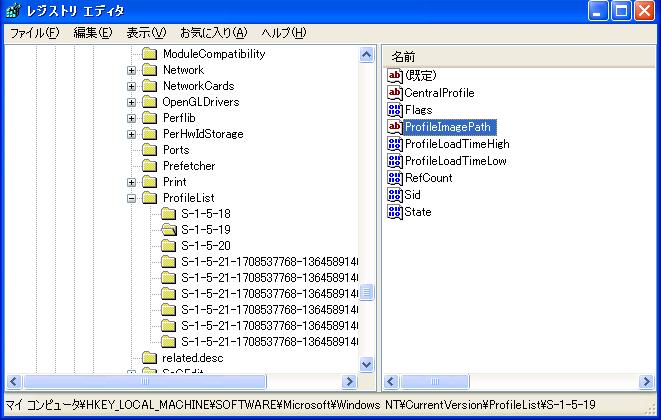Screen dimensions: 661x420
Task: Select the ProfileLoadTimeHigh value name
Action: pyautogui.click(x=457, y=144)
